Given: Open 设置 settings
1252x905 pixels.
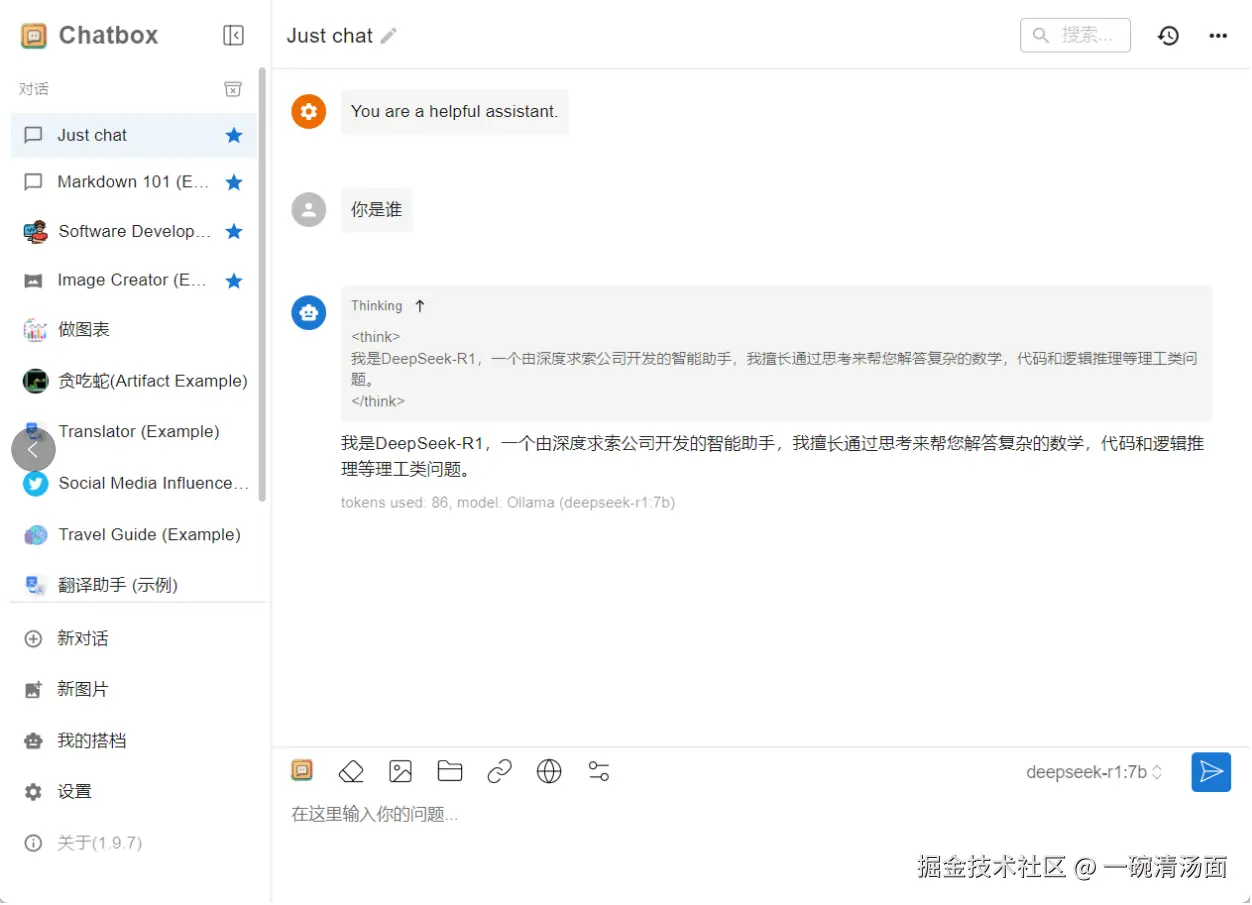Looking at the screenshot, I should tap(134, 792).
